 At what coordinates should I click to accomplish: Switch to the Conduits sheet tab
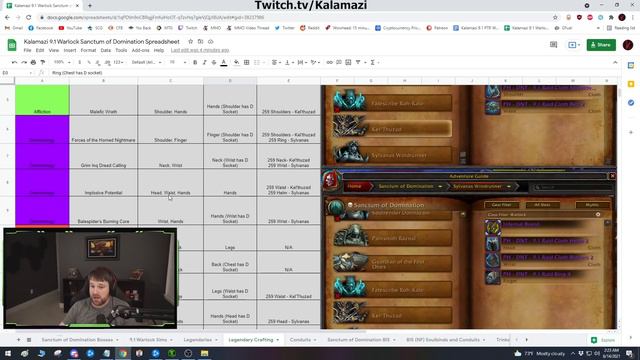303,340
